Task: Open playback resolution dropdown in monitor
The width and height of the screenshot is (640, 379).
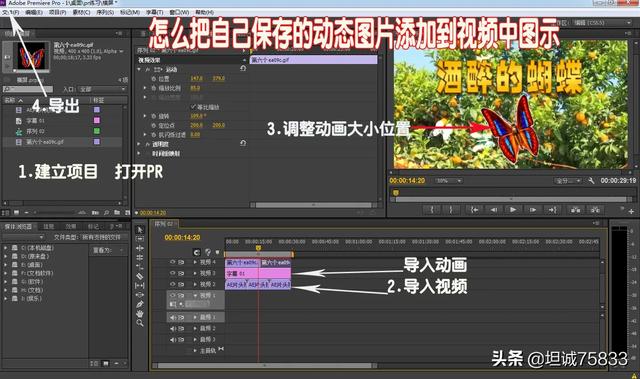Action: point(568,180)
